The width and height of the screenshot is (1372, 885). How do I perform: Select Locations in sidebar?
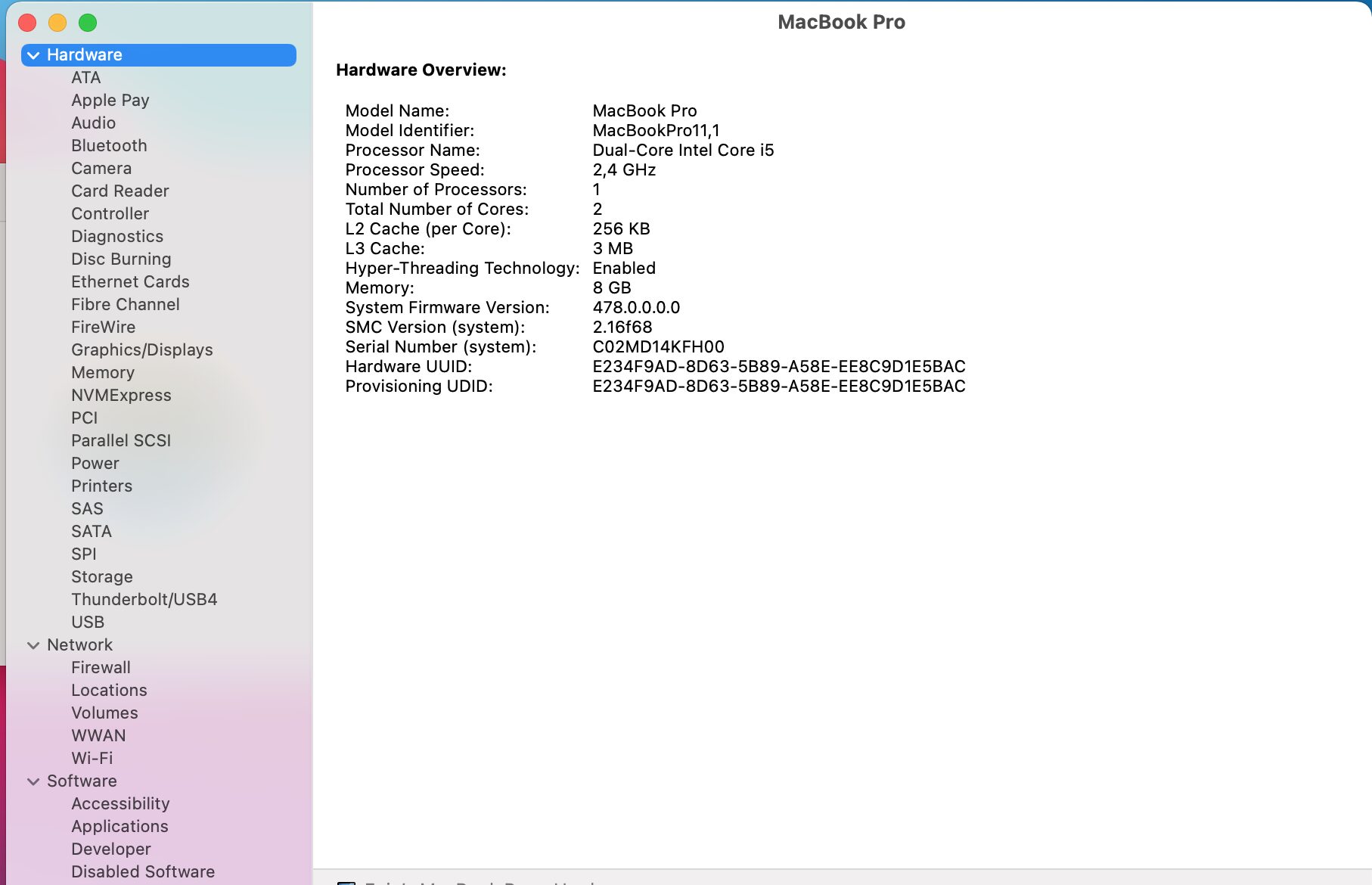point(109,691)
